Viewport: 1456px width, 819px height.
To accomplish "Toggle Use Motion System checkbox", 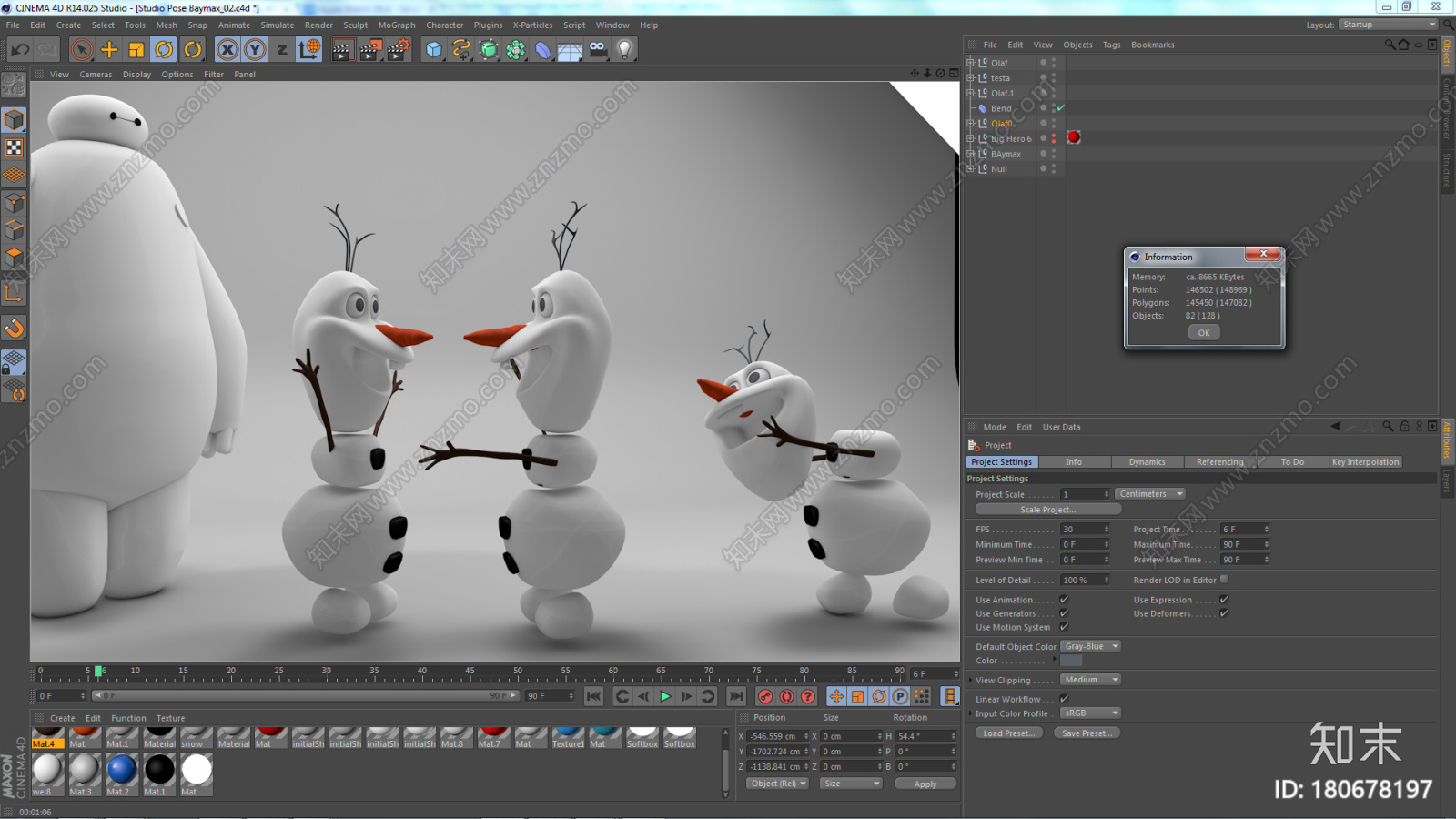I will tap(1064, 626).
